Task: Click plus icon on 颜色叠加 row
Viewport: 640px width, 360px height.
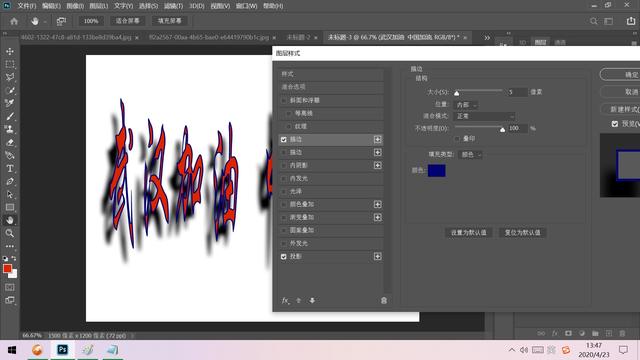Action: 378,204
